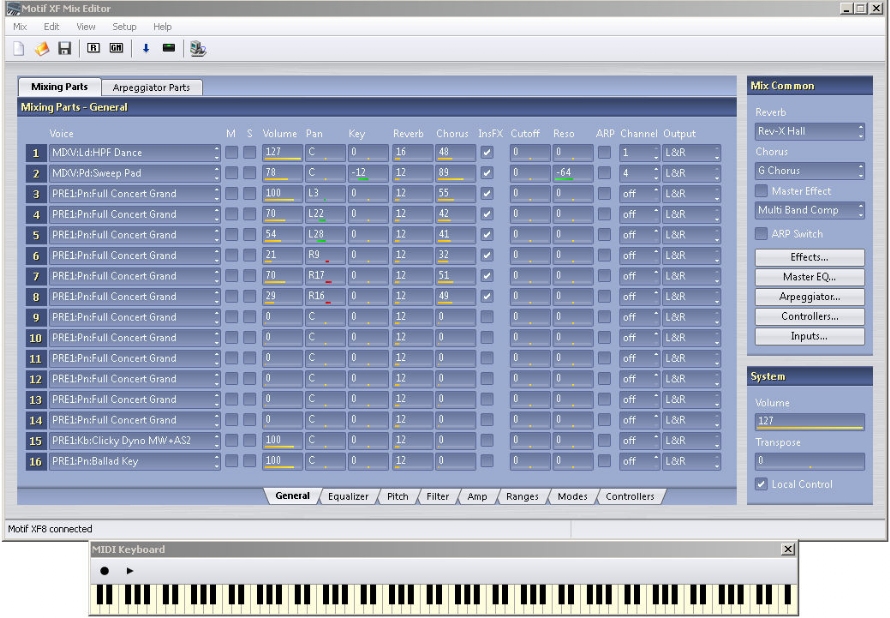The height and width of the screenshot is (618, 890).
Task: Uncheck InsFX for part 3
Action: tap(487, 193)
